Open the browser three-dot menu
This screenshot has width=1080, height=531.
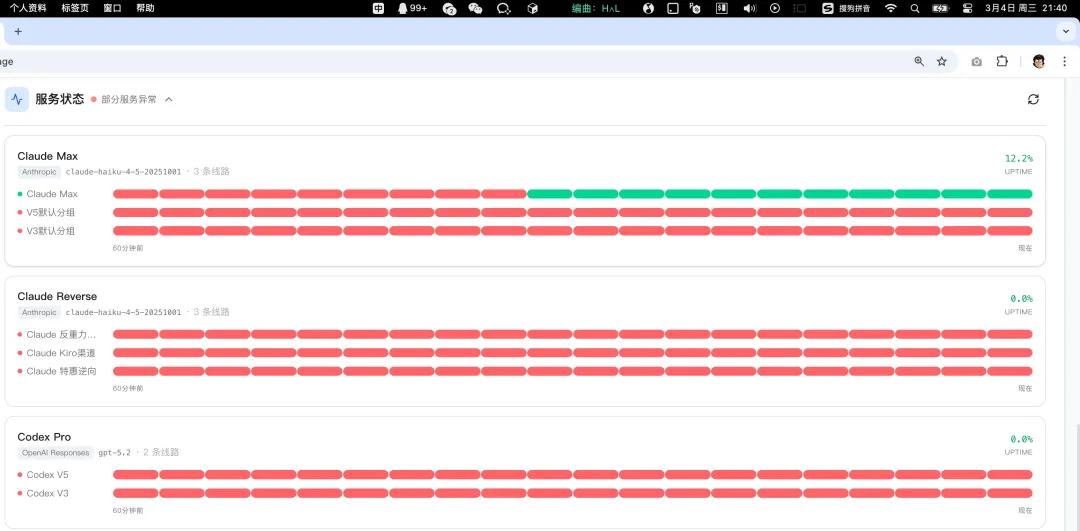1064,61
